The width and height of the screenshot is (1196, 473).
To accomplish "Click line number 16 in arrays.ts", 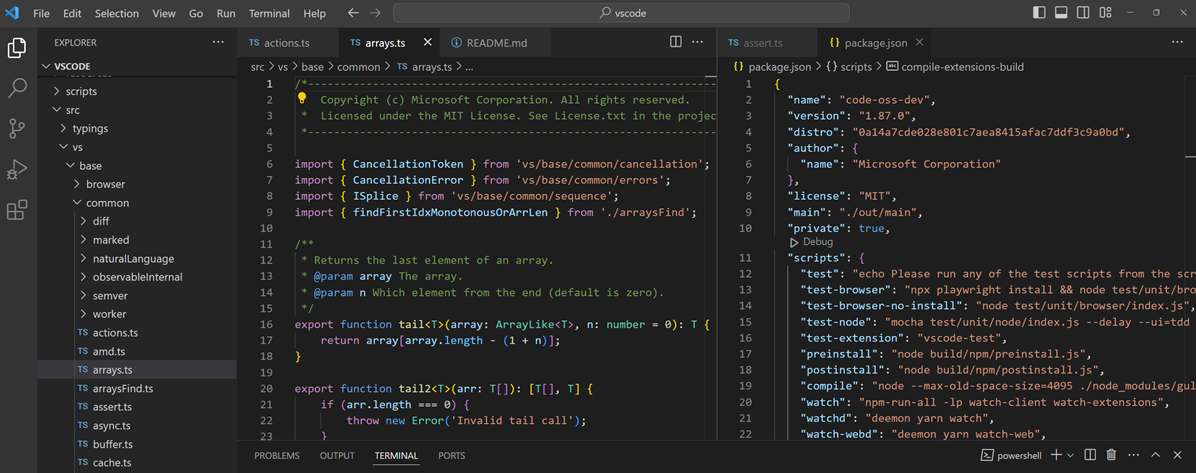I will point(266,324).
